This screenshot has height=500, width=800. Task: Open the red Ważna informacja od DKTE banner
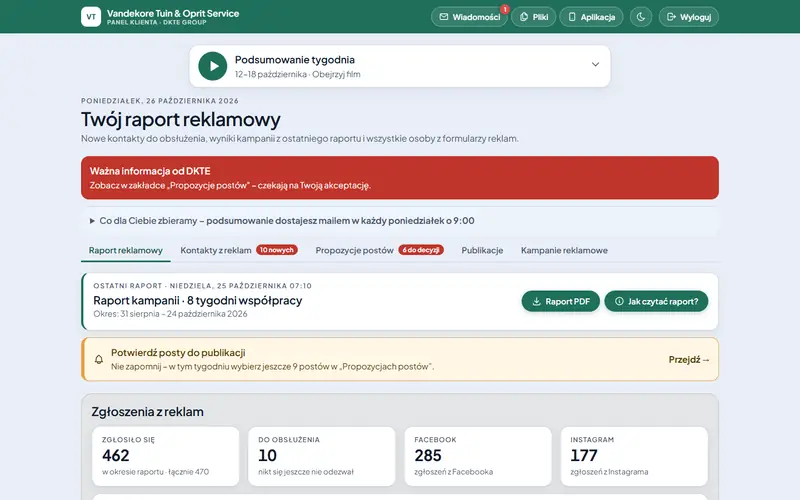click(x=400, y=178)
